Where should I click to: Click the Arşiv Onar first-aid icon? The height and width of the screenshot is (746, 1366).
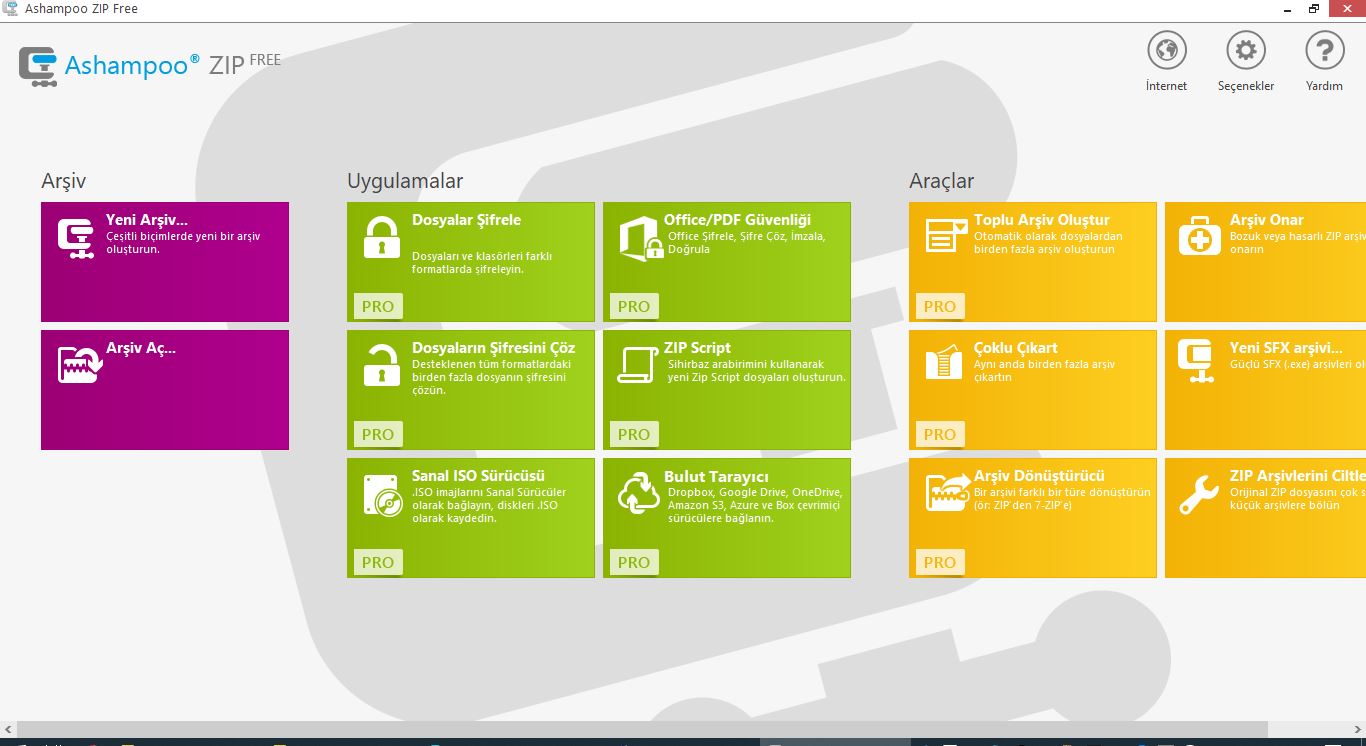[1200, 238]
